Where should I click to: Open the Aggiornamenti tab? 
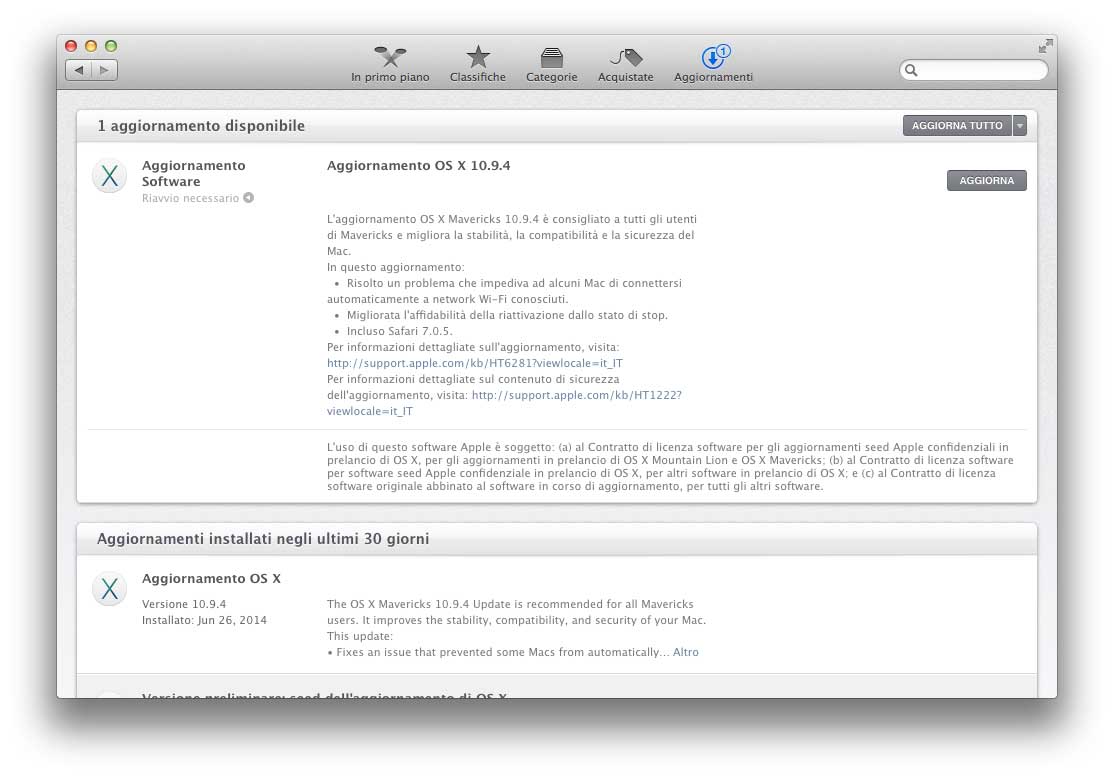713,64
